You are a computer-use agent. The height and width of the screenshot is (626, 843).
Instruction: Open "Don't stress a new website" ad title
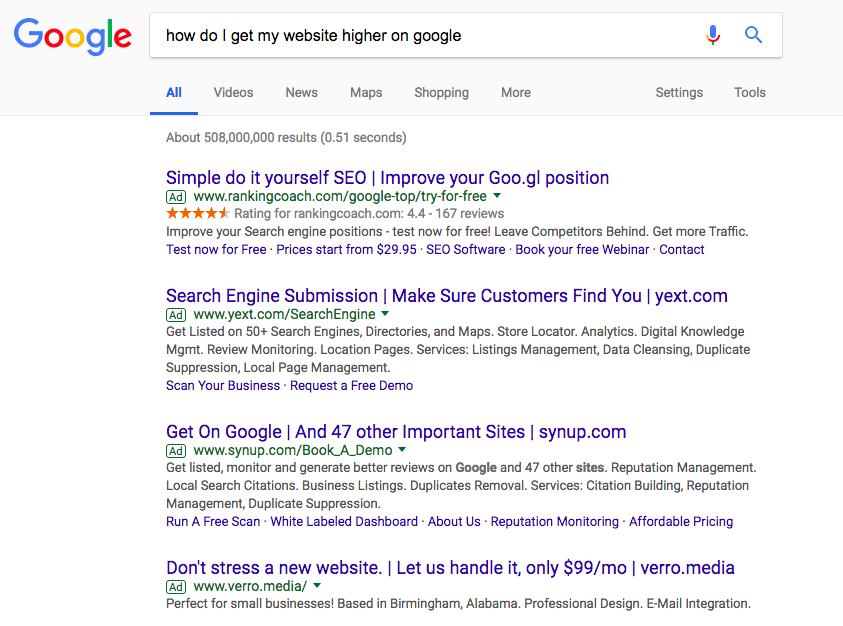click(x=451, y=568)
